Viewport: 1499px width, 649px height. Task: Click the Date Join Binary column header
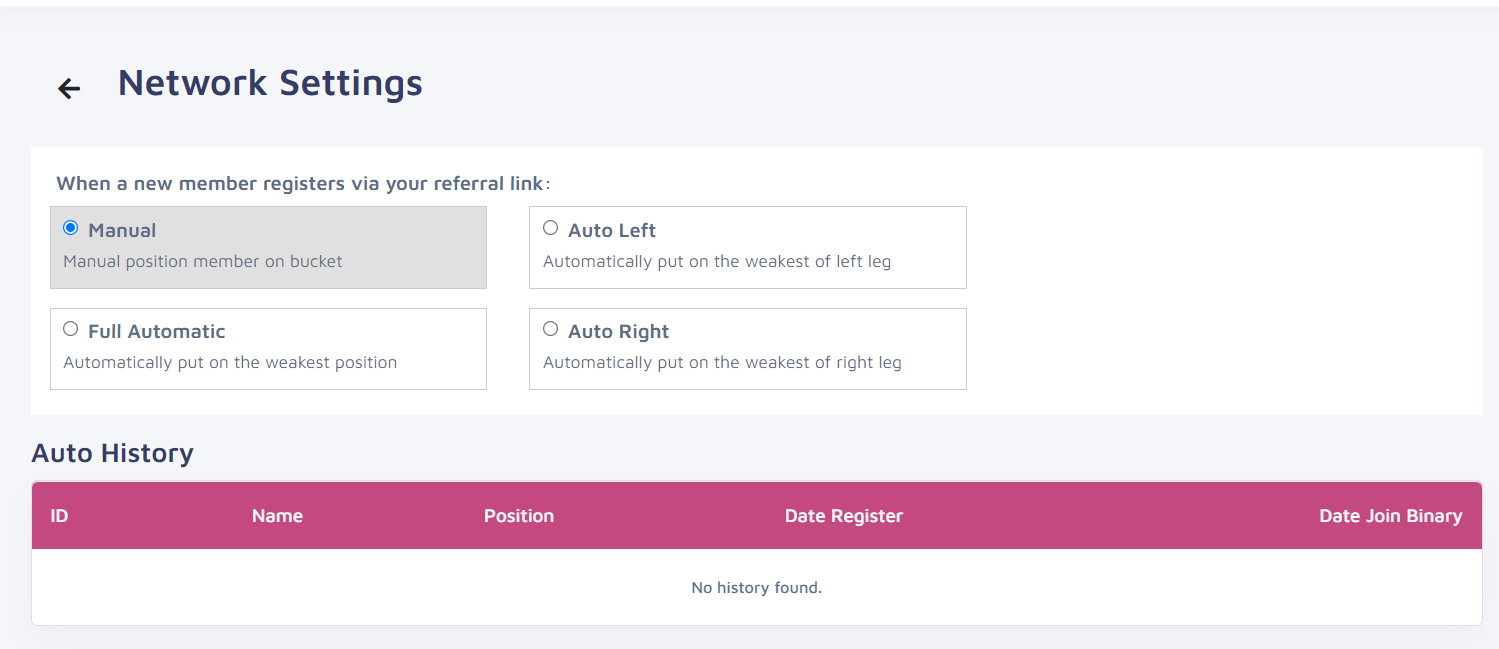pyautogui.click(x=1391, y=516)
